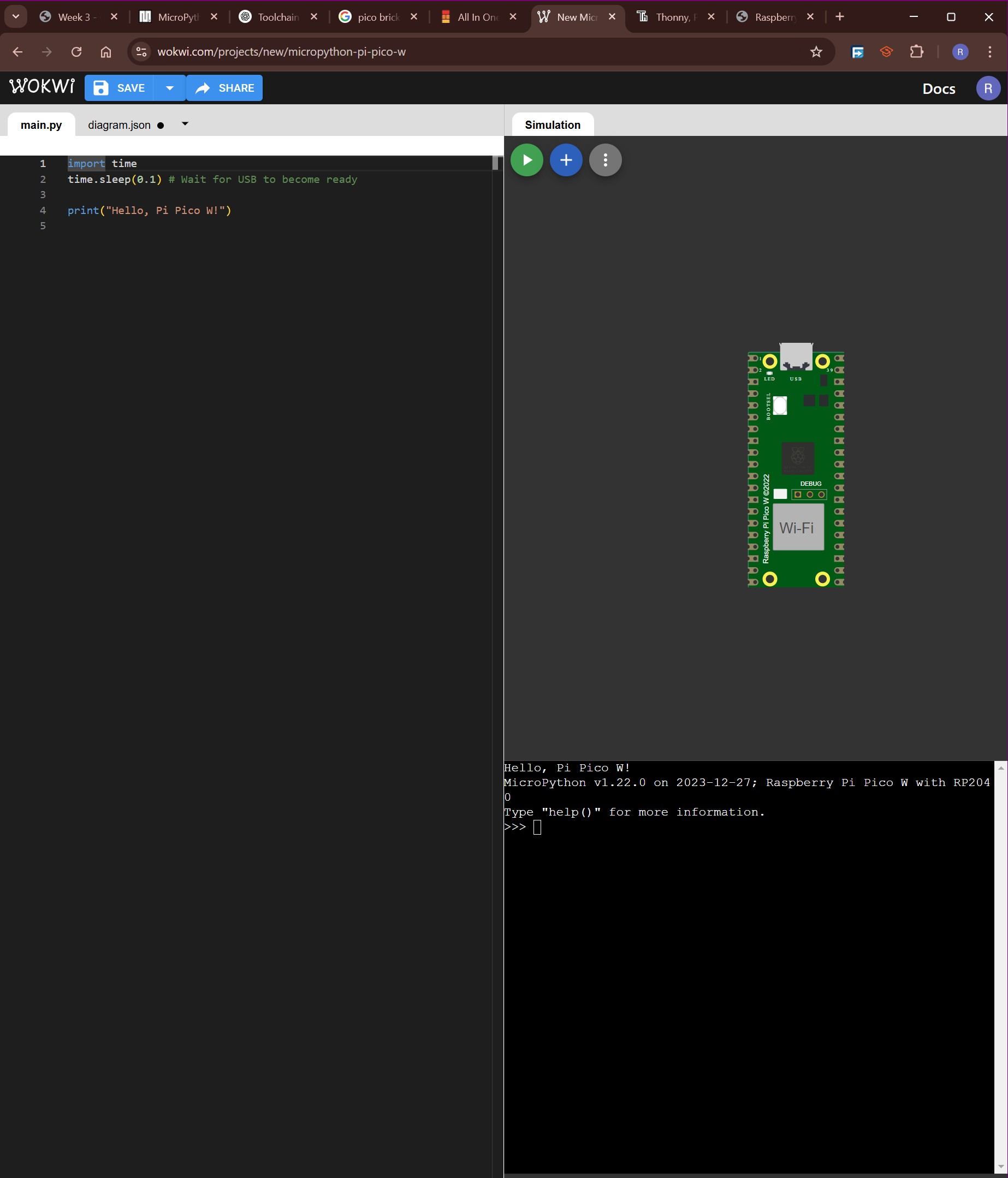Screen dimensions: 1008x1178
Task: Click the console scrollbar down arrow
Action: point(1000,1167)
